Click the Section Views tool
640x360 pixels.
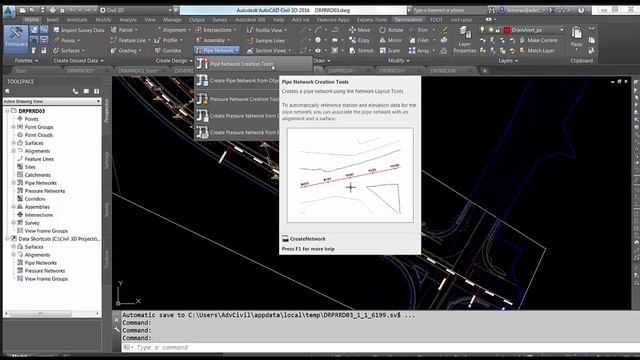coord(269,51)
